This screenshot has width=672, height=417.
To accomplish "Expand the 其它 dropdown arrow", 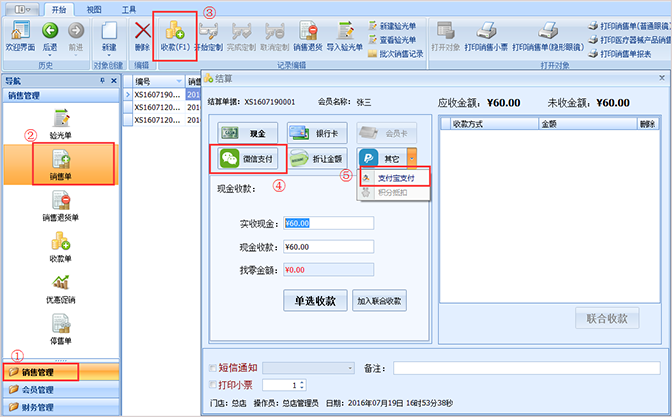I will (x=412, y=159).
